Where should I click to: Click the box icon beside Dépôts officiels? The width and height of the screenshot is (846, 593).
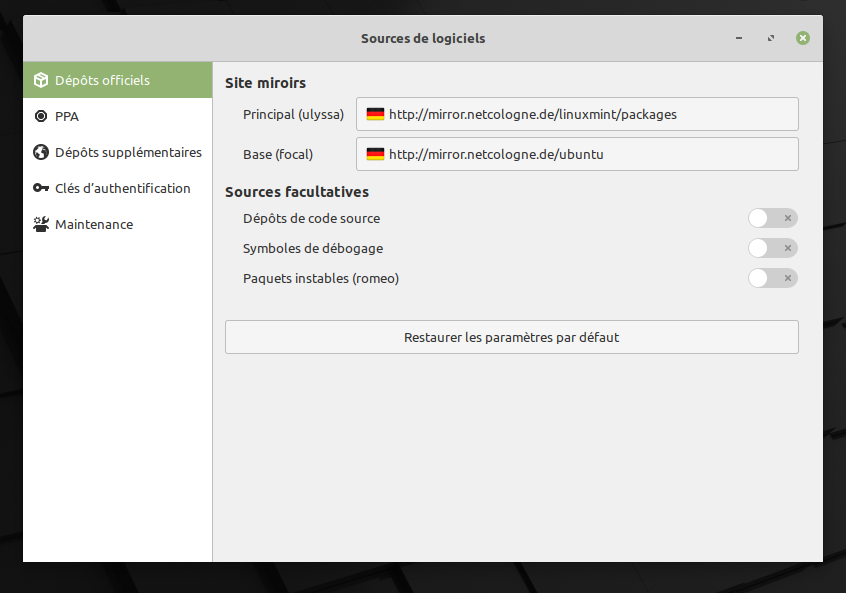point(41,80)
